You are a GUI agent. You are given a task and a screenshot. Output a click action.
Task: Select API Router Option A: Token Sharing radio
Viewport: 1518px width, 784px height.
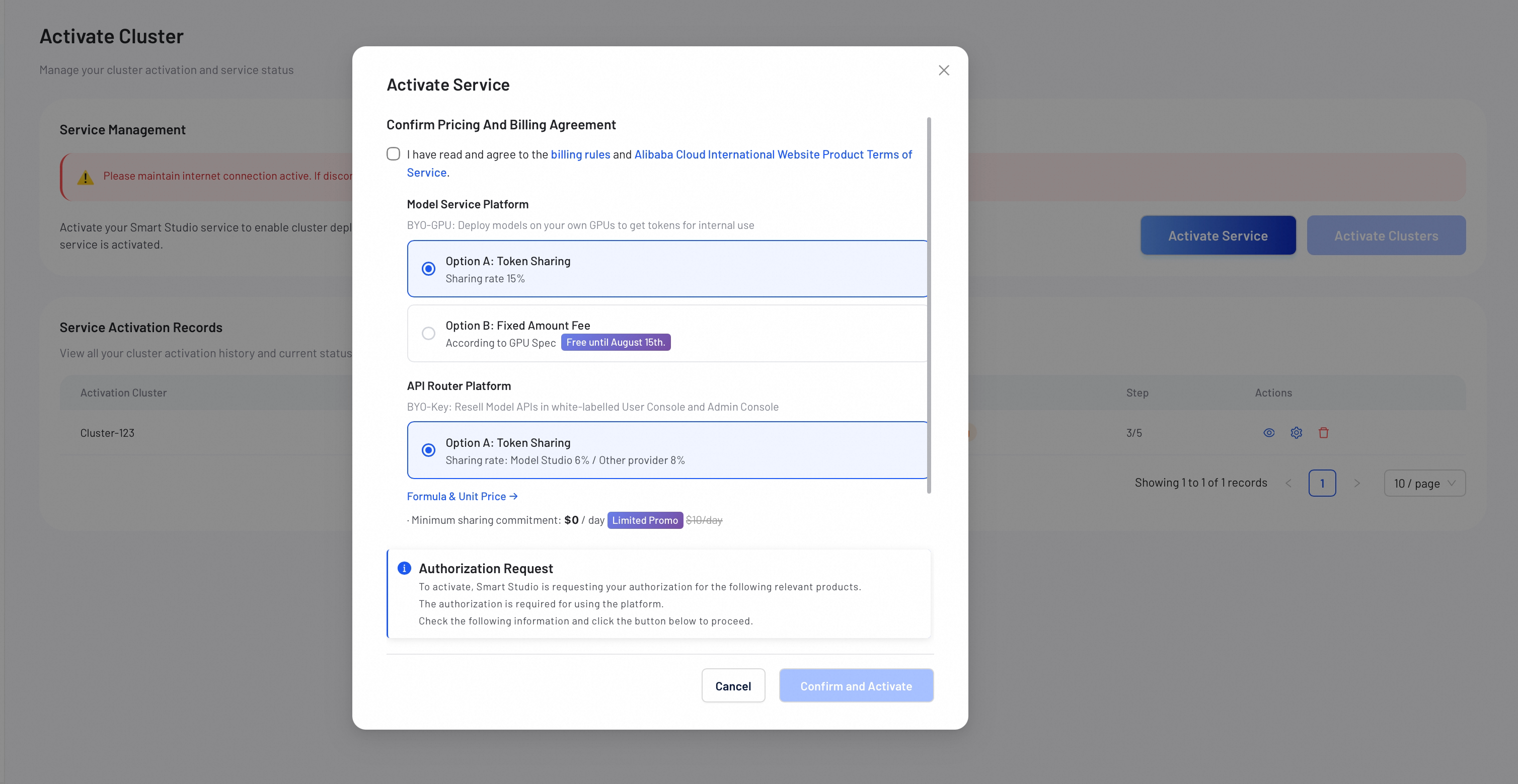coord(428,450)
